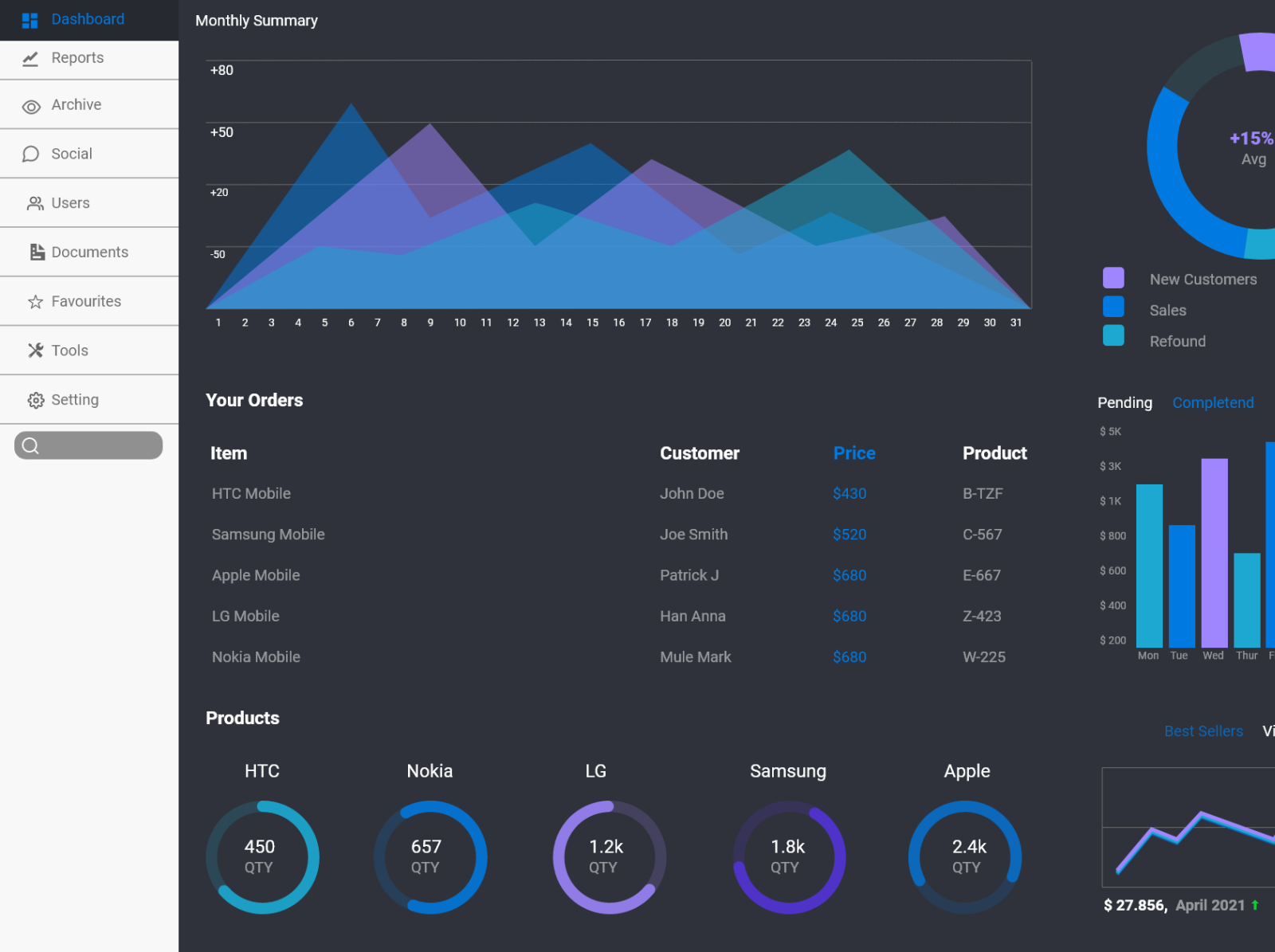This screenshot has height=952, width=1275.
Task: Select Users in the sidebar
Action: click(89, 203)
